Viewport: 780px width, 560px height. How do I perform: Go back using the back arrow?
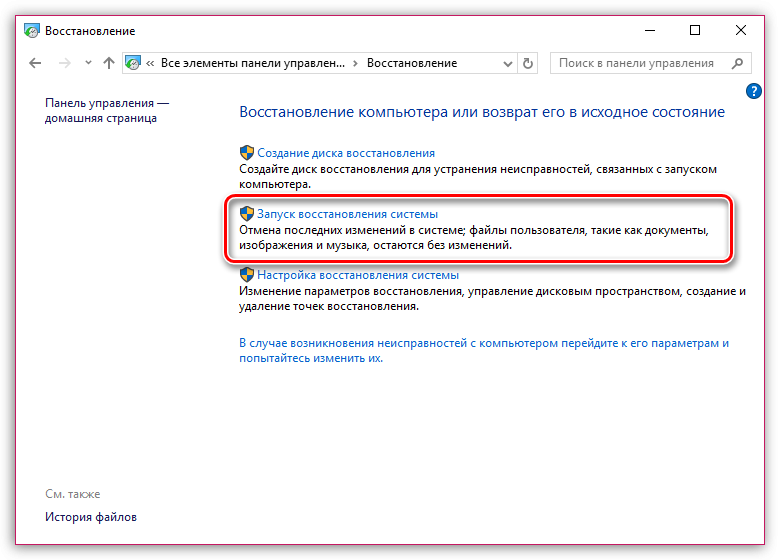[36, 63]
